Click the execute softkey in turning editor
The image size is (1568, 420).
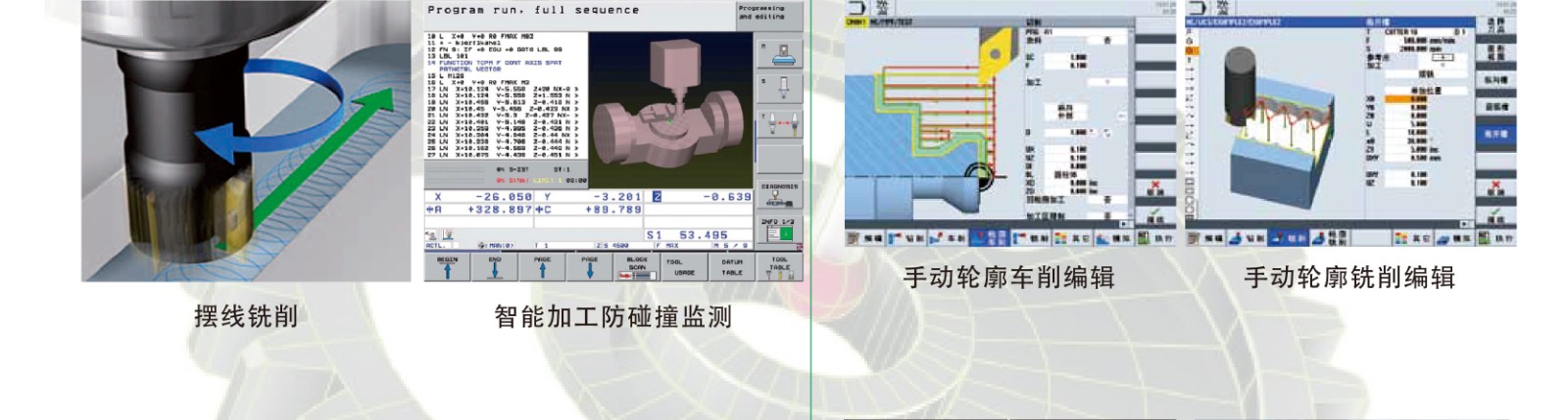(1154, 238)
